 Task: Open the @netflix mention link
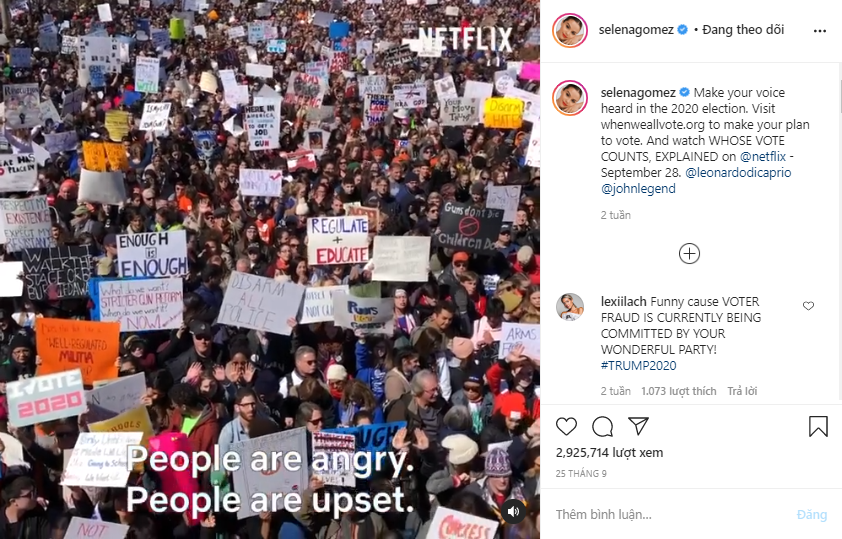(763, 156)
